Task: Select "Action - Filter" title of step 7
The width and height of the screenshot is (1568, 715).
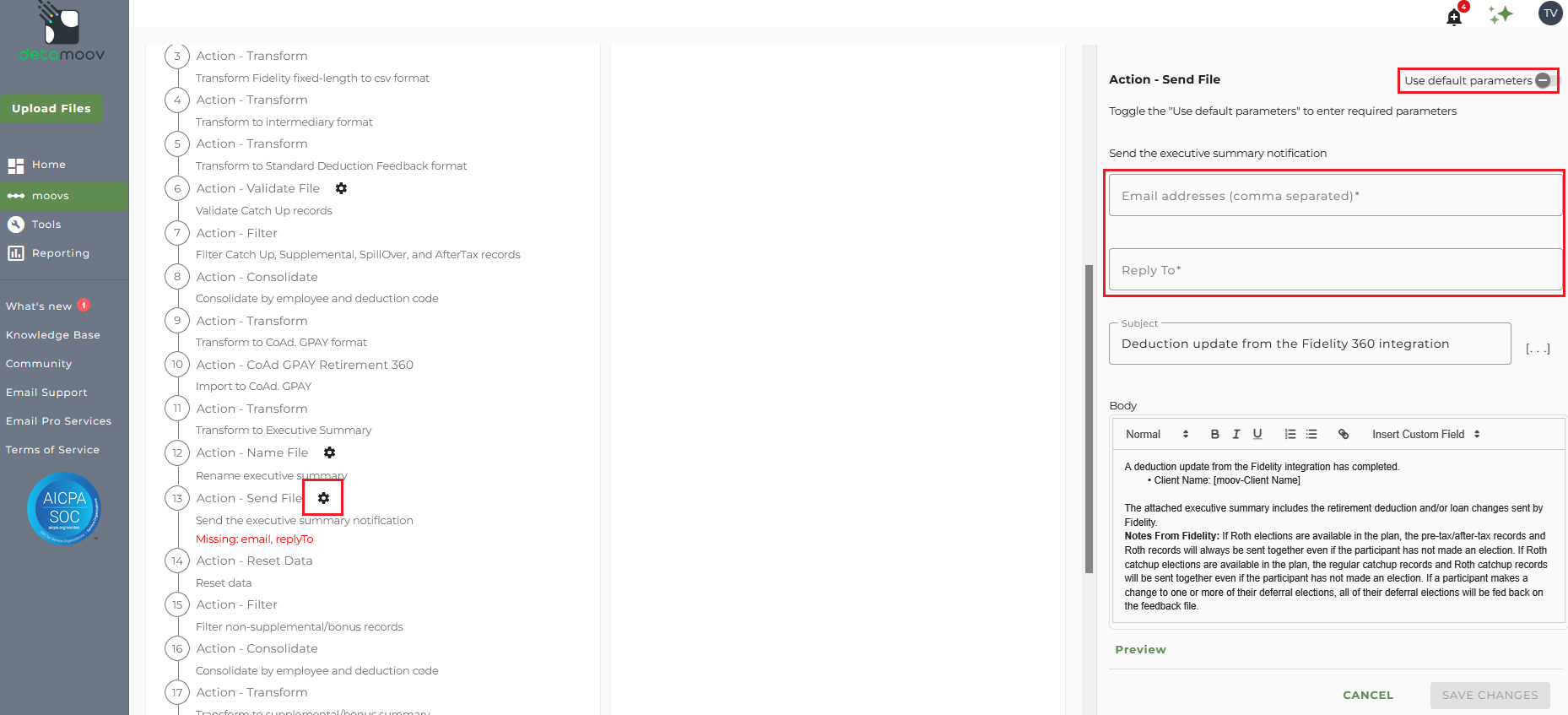Action: [x=237, y=233]
